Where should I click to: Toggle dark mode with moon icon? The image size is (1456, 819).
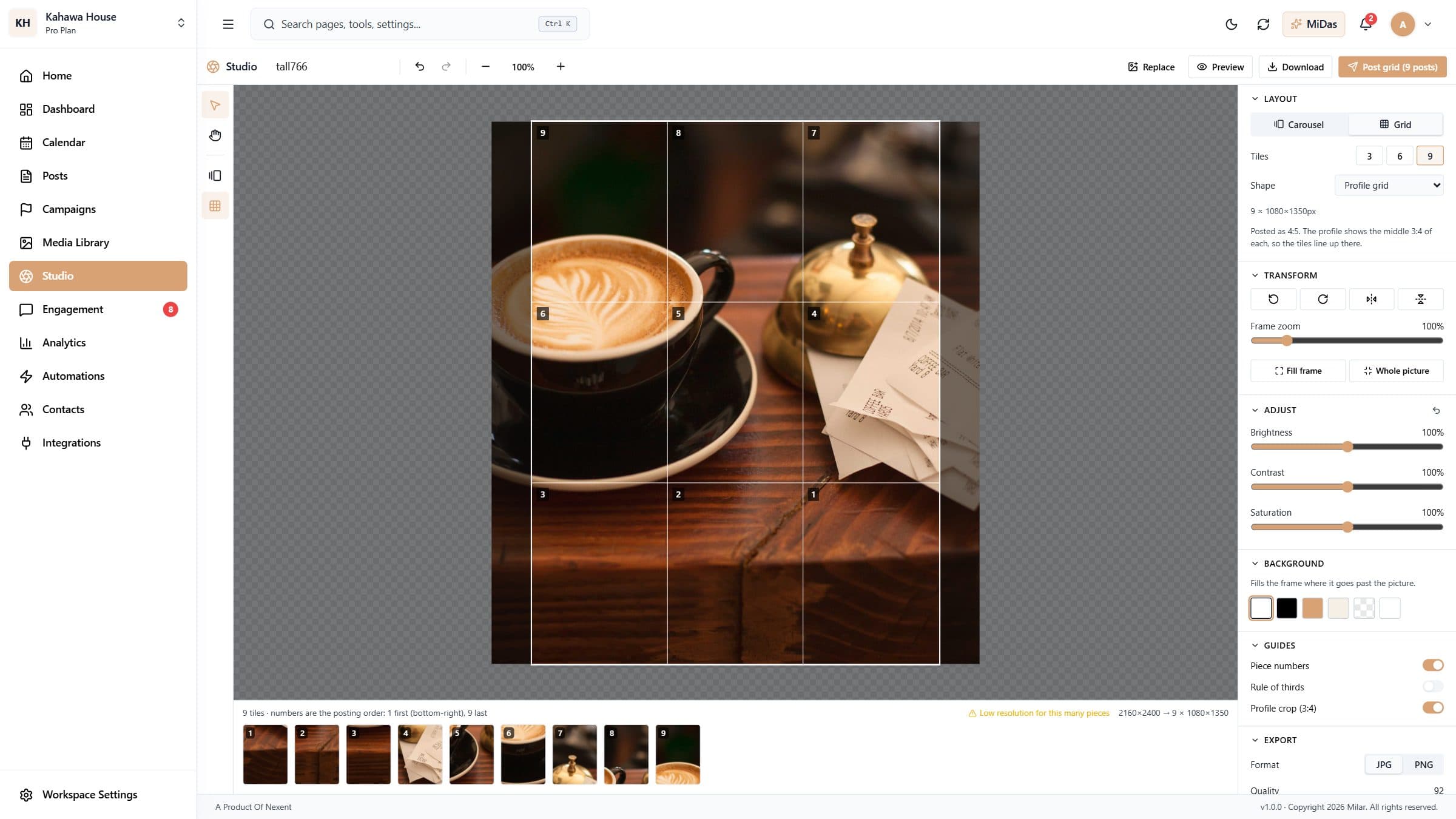[1231, 24]
